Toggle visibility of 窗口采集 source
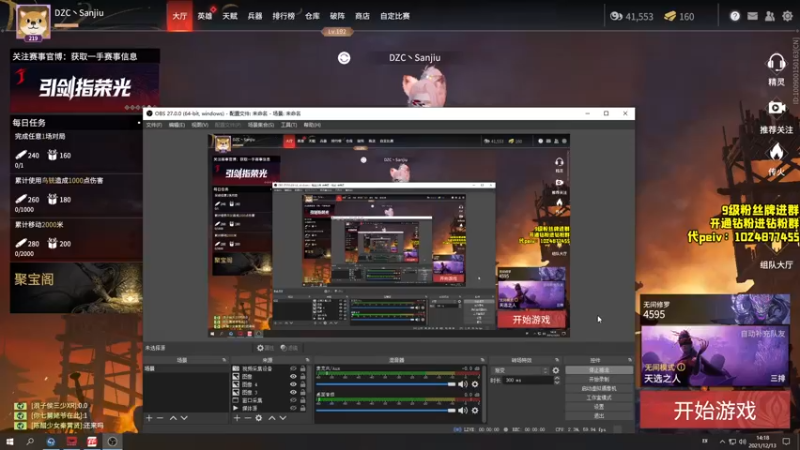 [293, 400]
